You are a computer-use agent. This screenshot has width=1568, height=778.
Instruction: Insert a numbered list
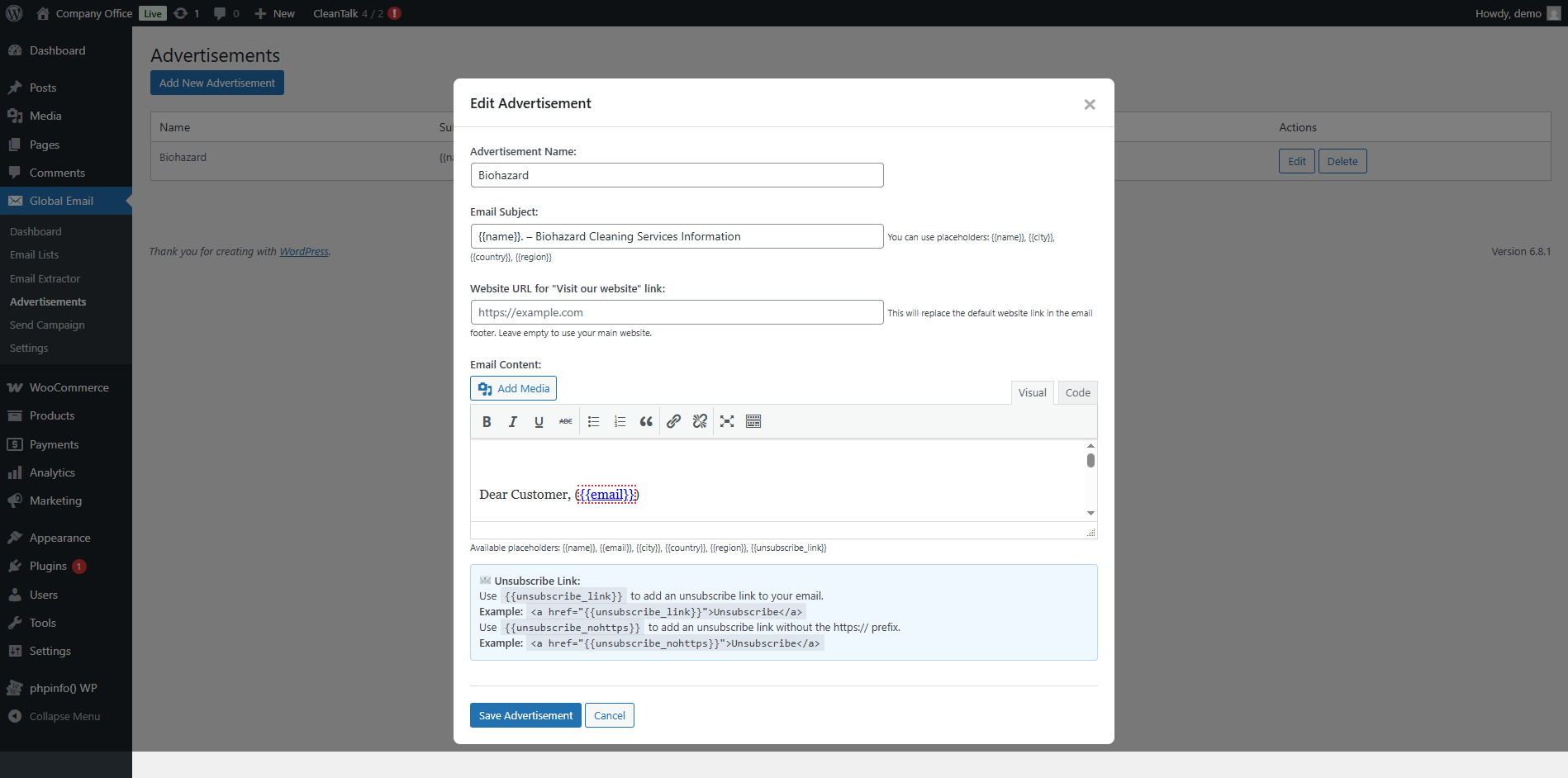tap(620, 421)
